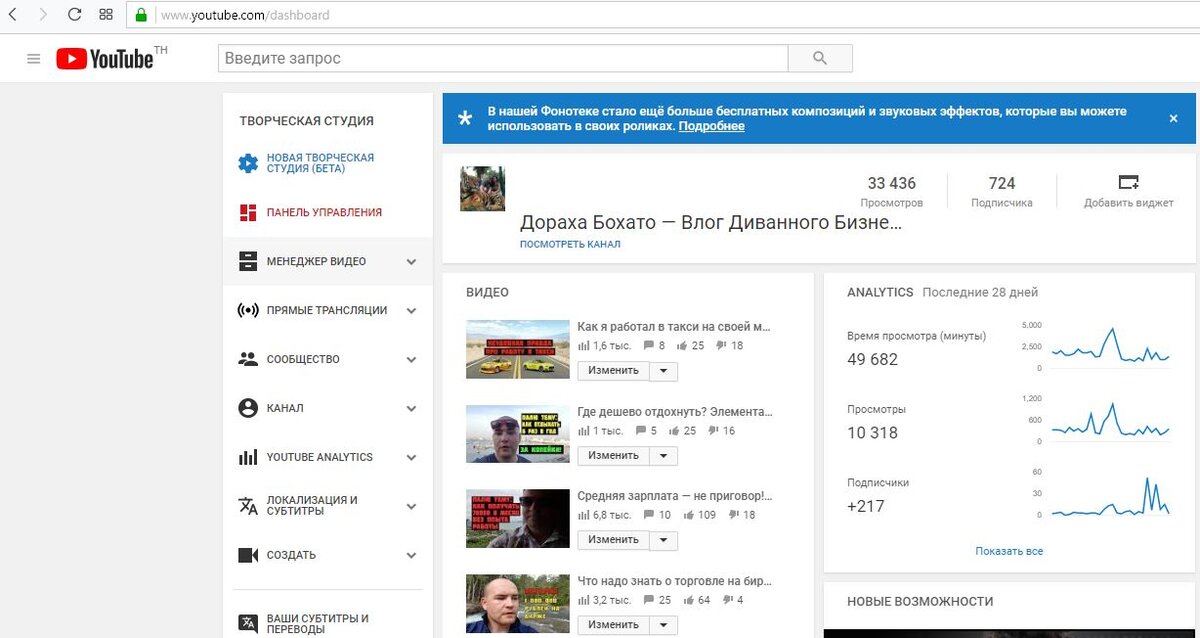
Task: Follow the Подробнее link in banner
Action: (x=711, y=127)
